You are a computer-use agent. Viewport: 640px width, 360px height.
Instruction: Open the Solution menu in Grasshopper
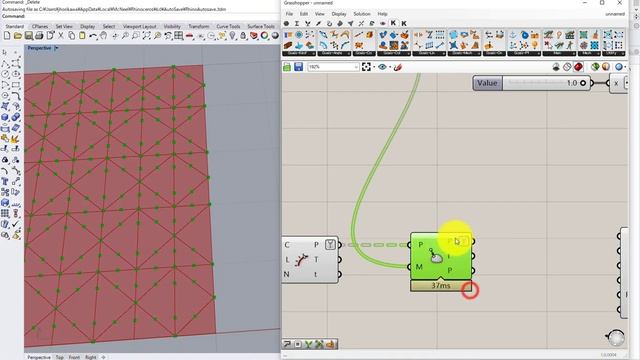[362, 14]
